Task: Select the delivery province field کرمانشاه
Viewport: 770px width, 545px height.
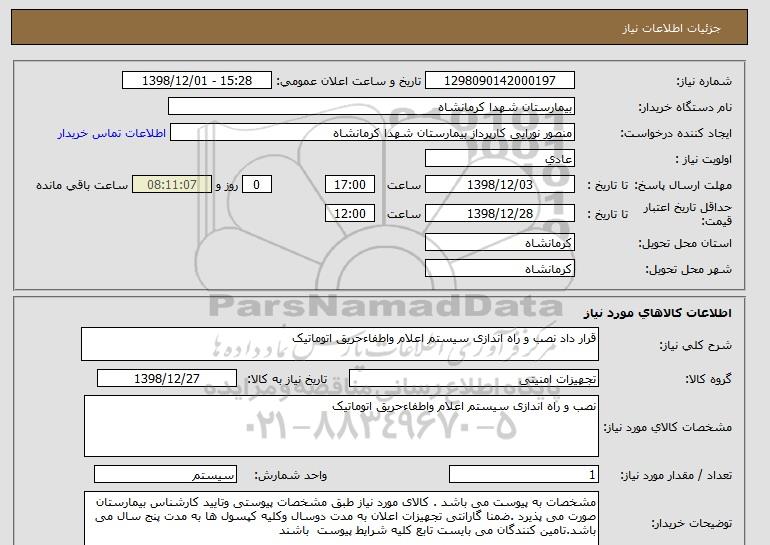Action: pos(499,243)
